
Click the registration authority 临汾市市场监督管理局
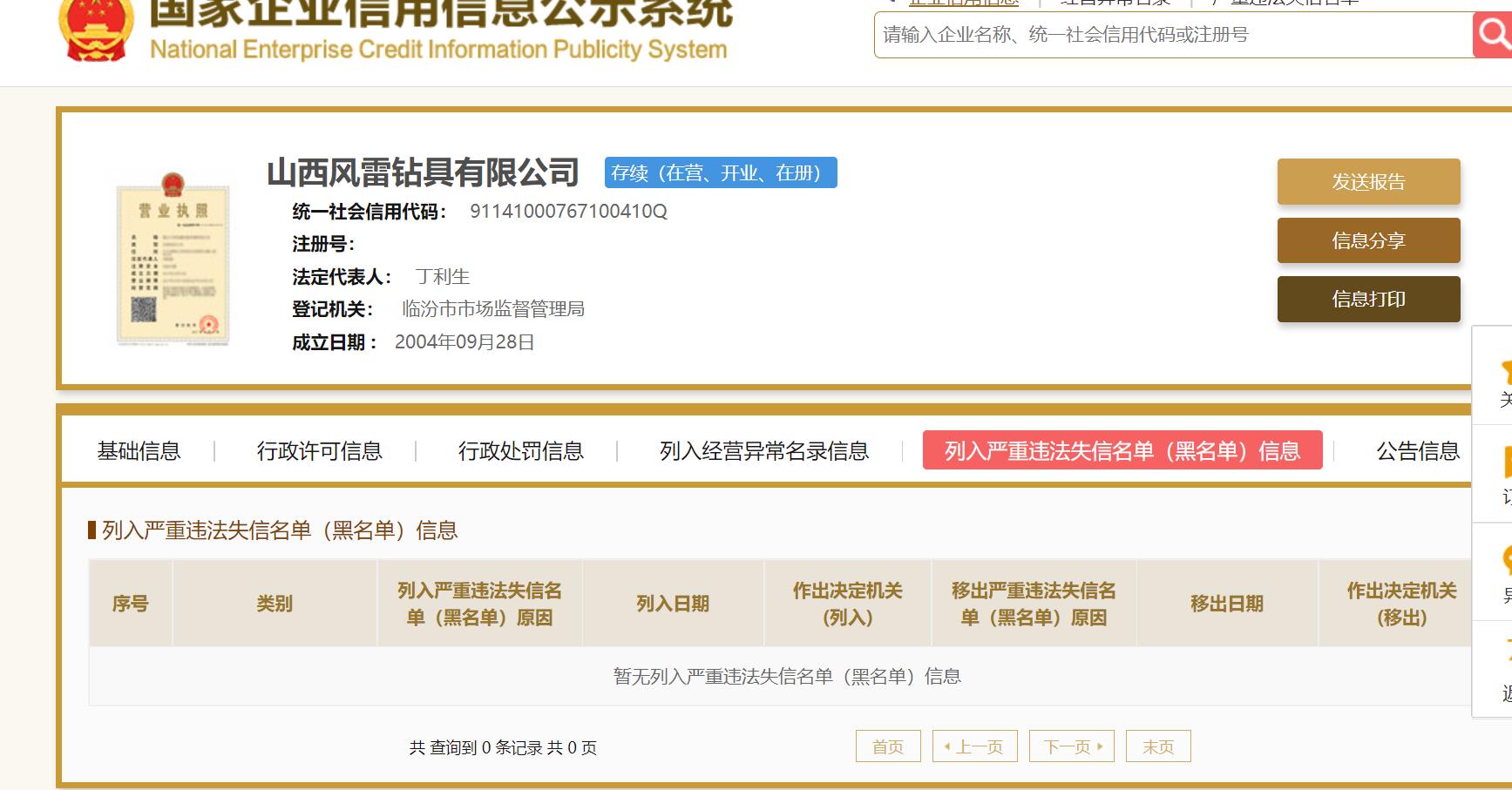[x=493, y=309]
